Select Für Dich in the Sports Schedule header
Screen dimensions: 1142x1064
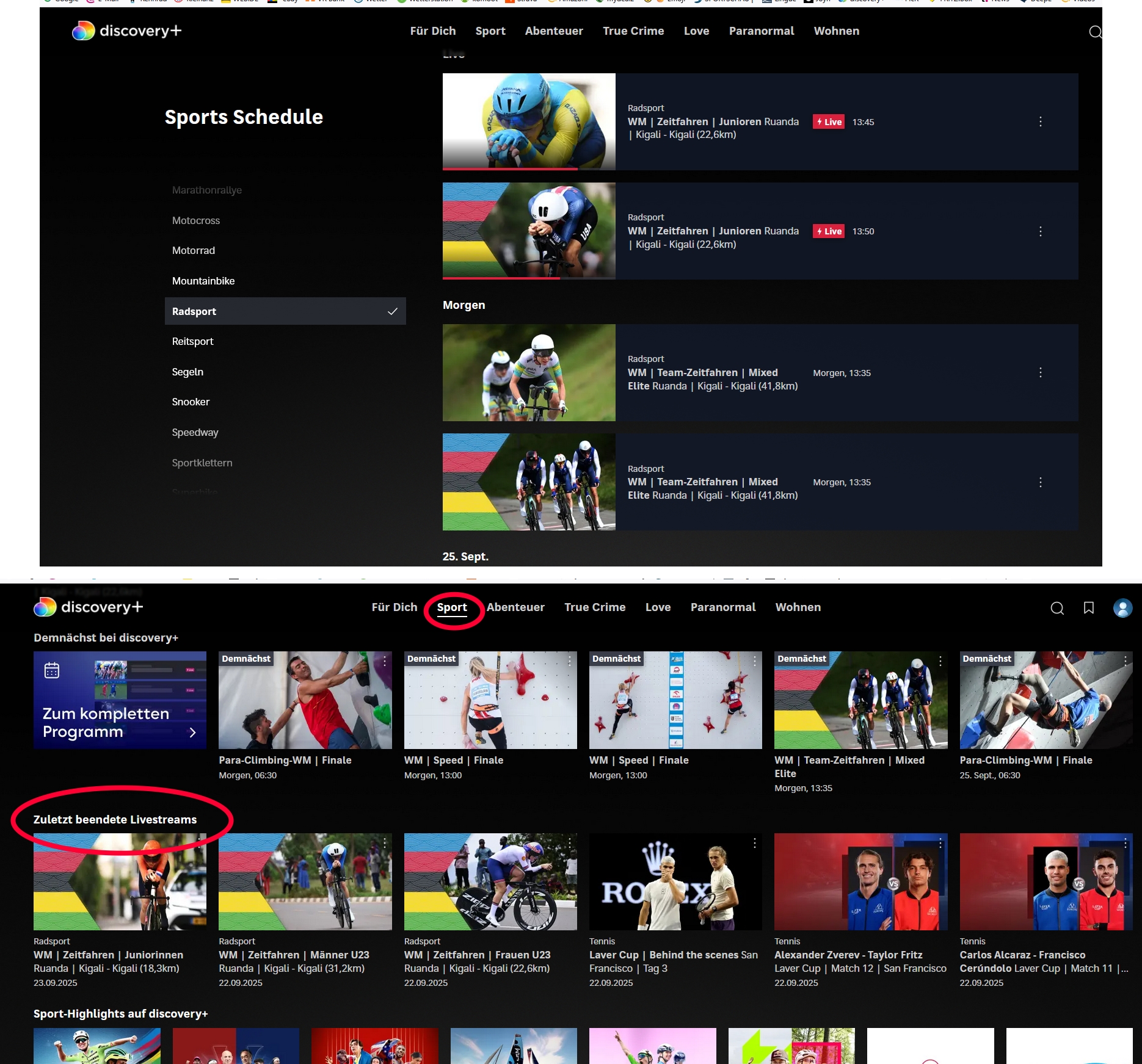(x=433, y=31)
